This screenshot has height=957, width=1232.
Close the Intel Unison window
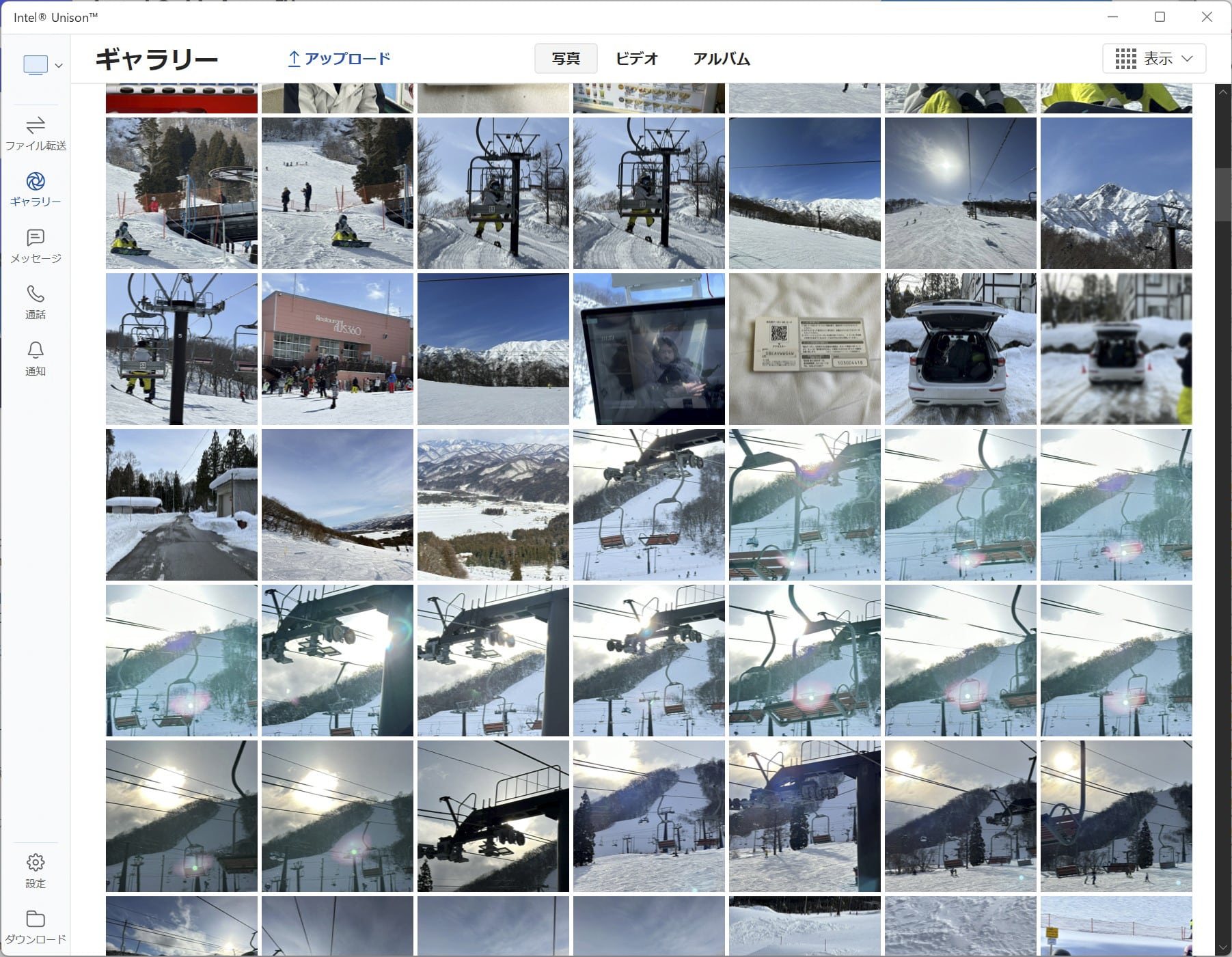point(1207,17)
